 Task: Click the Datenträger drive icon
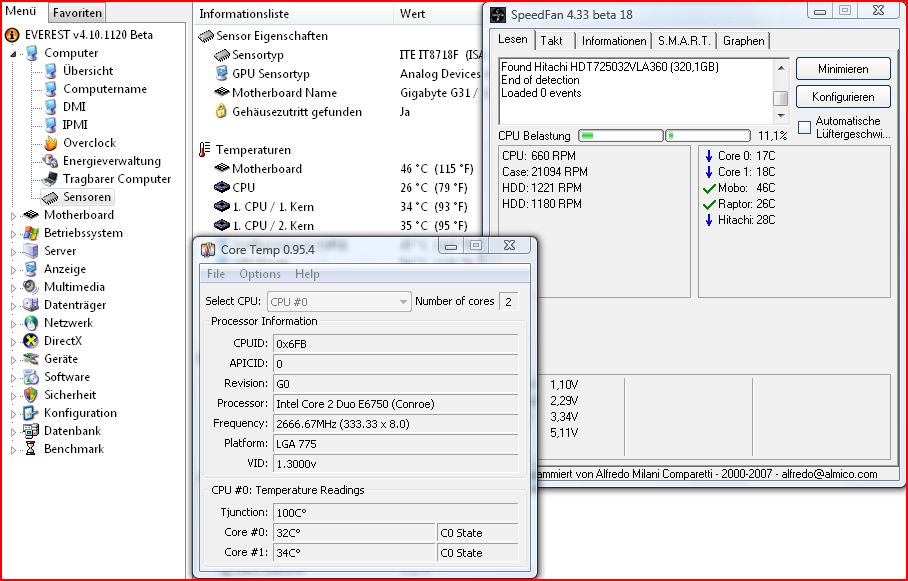[31, 305]
